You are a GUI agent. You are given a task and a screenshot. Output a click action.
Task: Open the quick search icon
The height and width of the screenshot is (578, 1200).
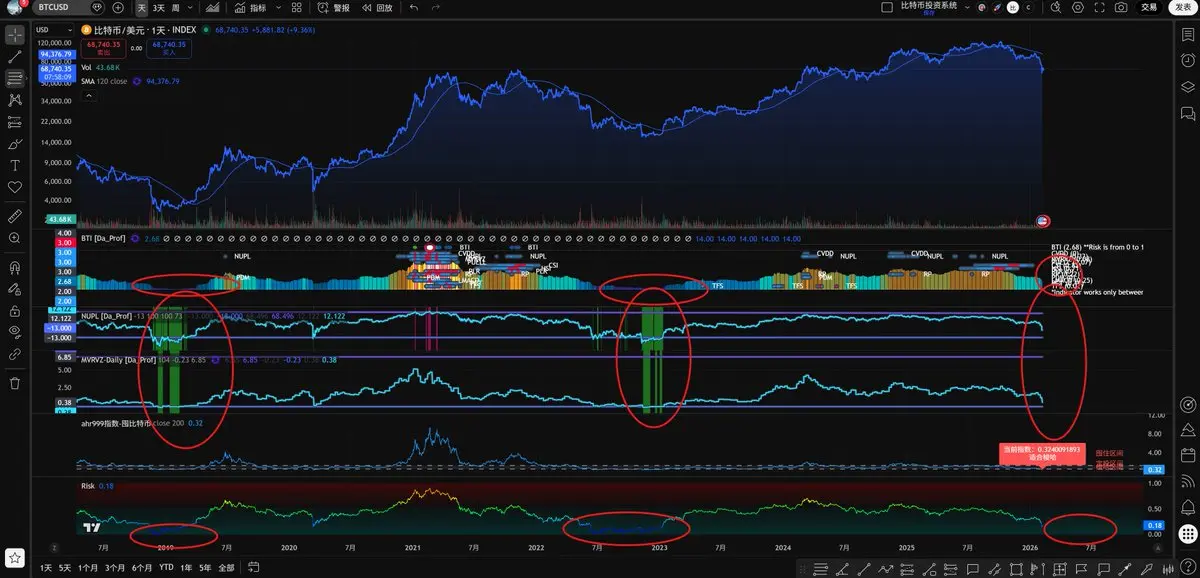coord(1056,7)
